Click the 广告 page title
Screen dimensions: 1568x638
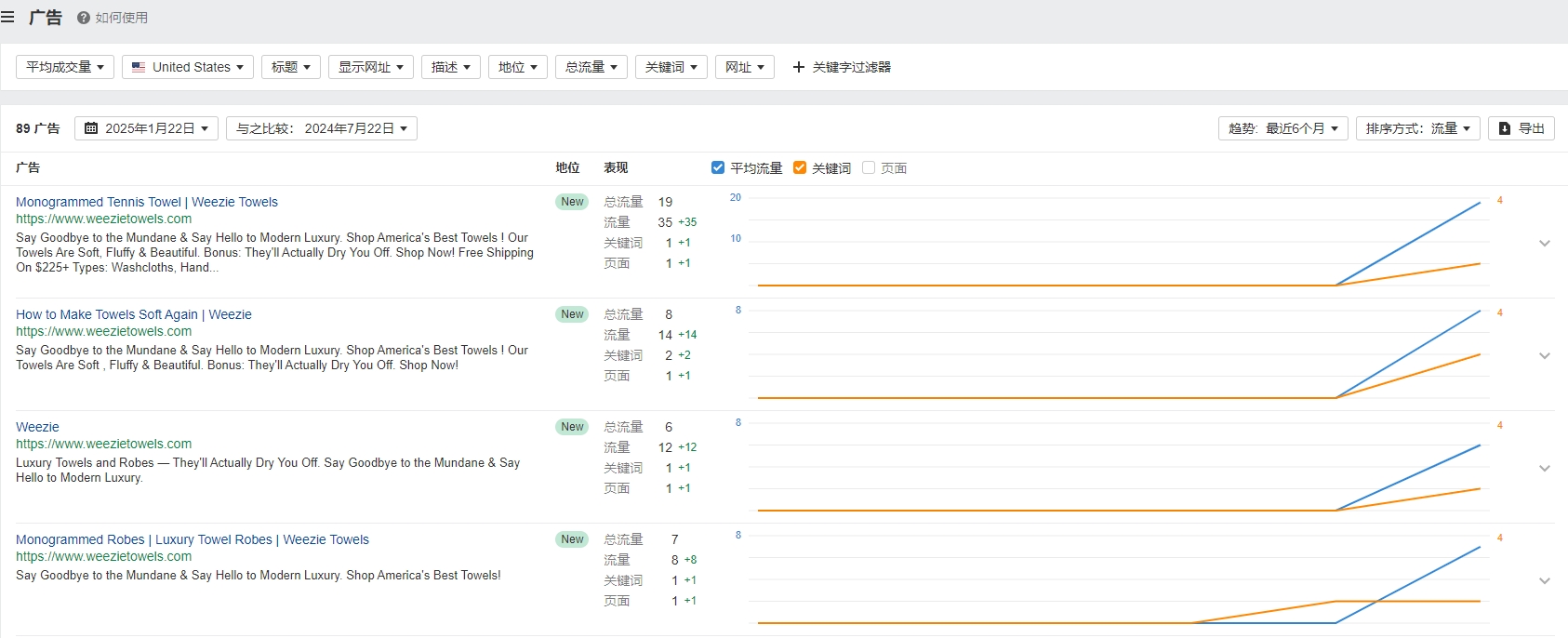click(x=46, y=18)
